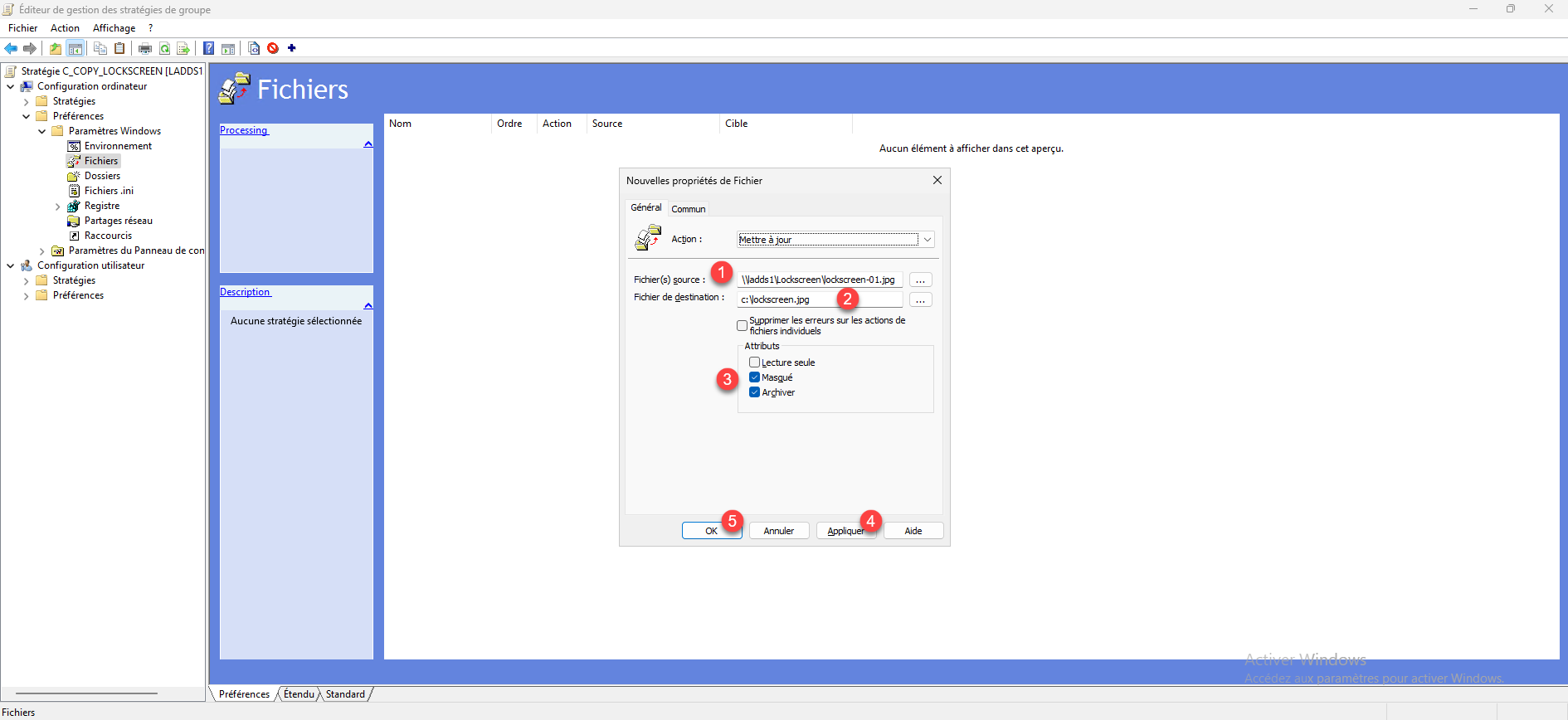This screenshot has width=1568, height=720.
Task: Click the Paste clipboard toolbar icon
Action: 119,48
